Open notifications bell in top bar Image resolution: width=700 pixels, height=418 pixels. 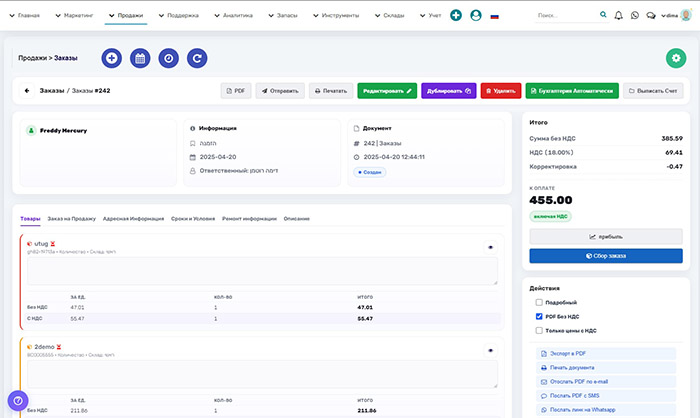tap(618, 16)
